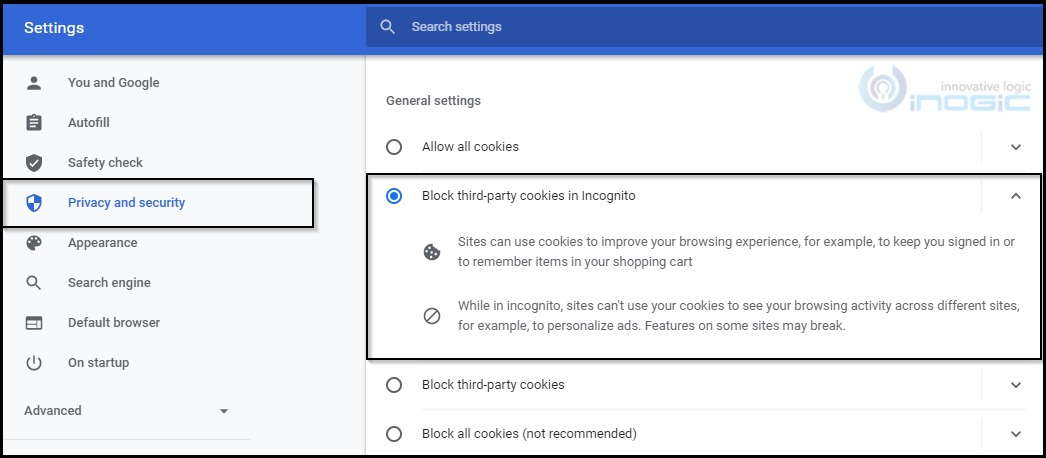Collapse the Block third-party cookies in Incognito section
Screen dimensions: 1046x458
point(1015,196)
